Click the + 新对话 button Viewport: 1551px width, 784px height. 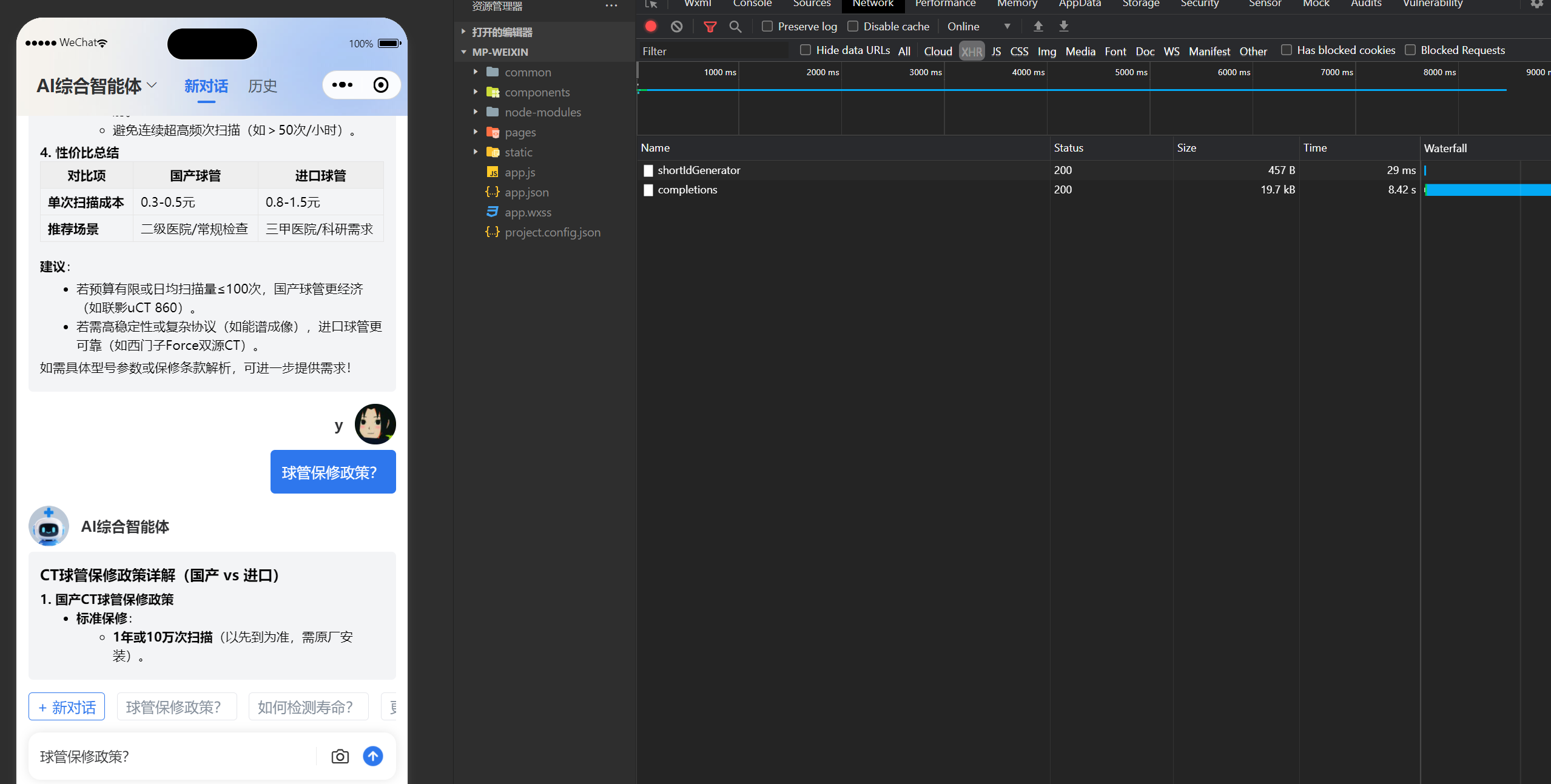click(67, 707)
